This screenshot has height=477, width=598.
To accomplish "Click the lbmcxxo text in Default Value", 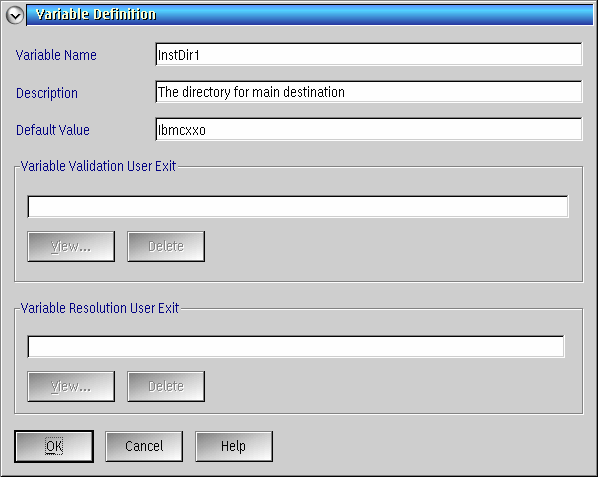I will click(x=182, y=130).
